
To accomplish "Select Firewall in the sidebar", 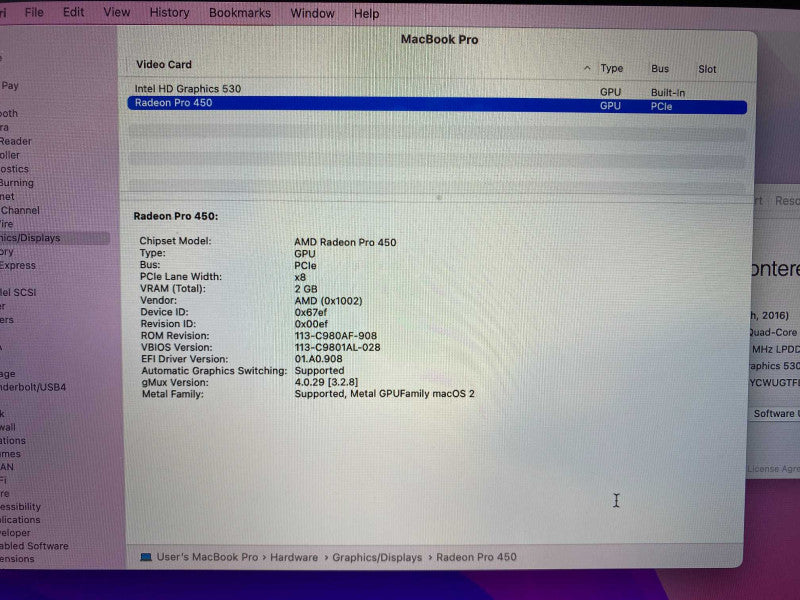I will coord(8,427).
